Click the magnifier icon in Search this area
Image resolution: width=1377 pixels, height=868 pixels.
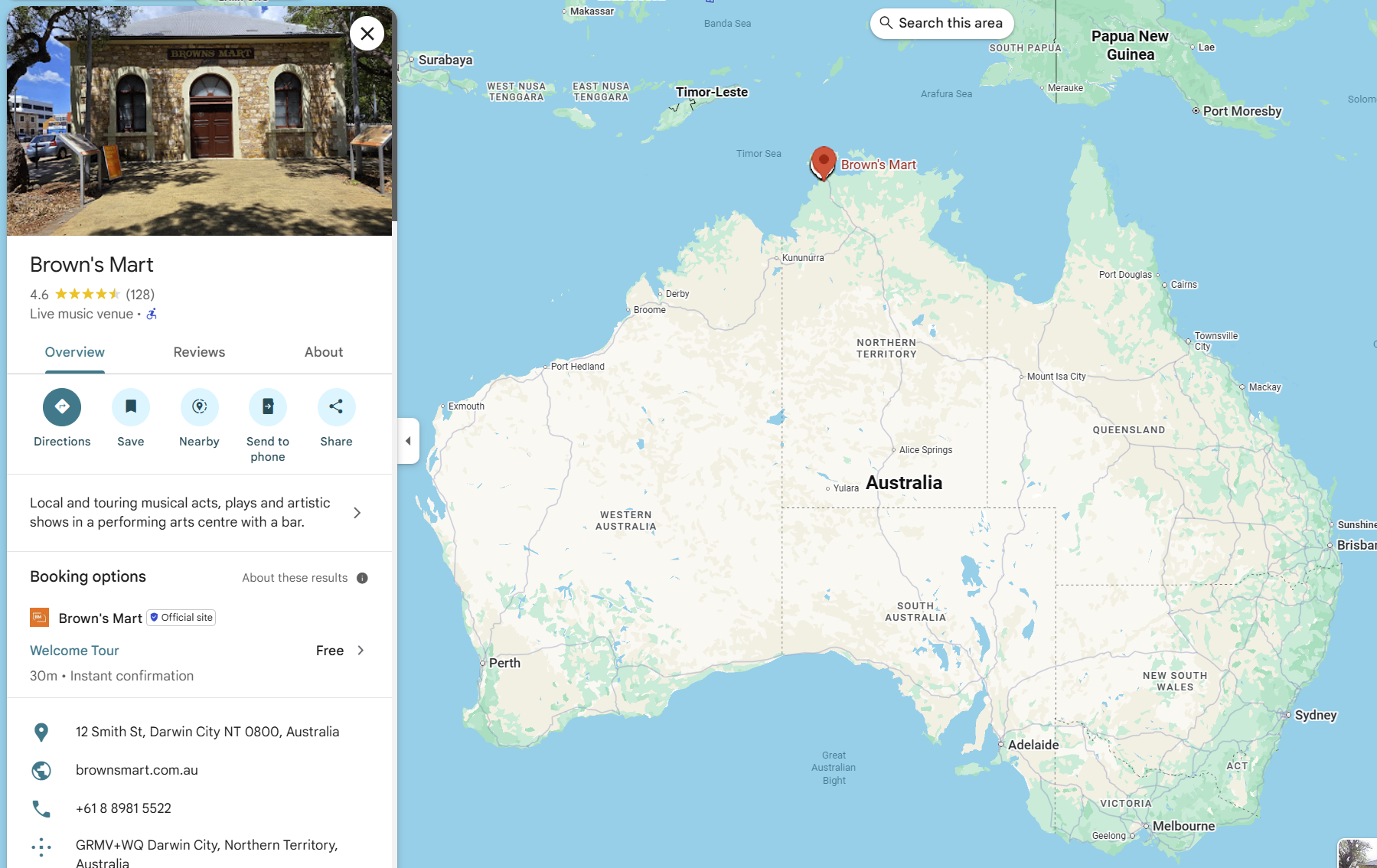(x=886, y=23)
